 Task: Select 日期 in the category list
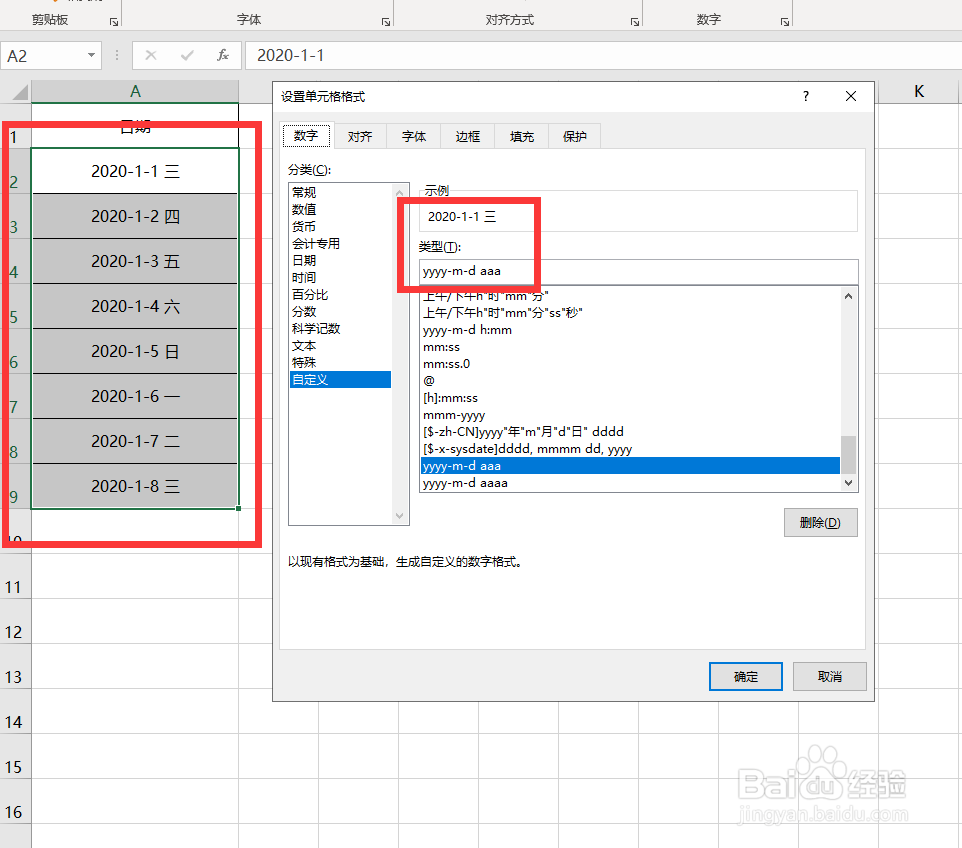341,261
